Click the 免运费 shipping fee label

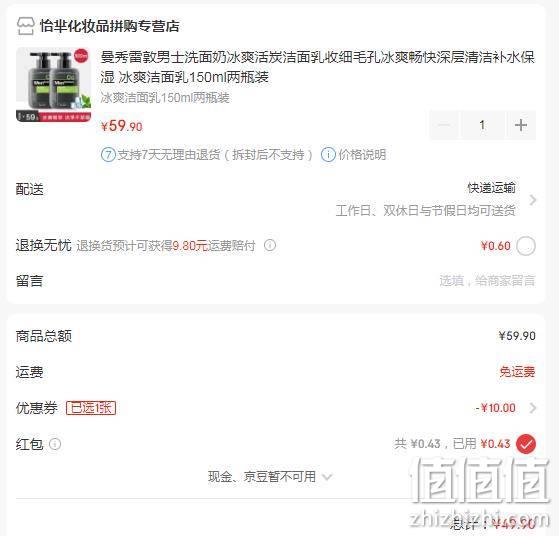(x=517, y=372)
